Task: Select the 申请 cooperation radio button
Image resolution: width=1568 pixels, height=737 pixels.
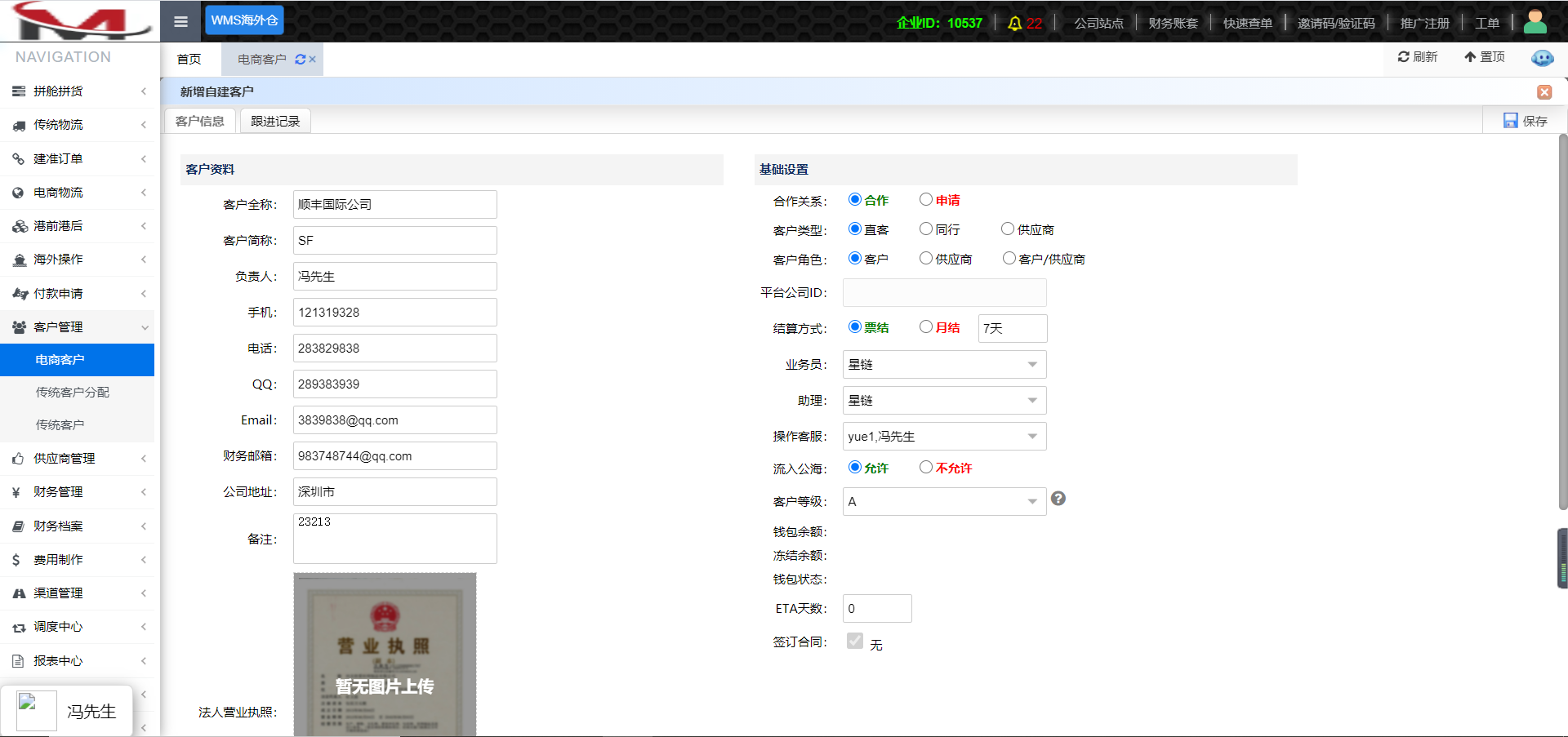Action: point(925,200)
